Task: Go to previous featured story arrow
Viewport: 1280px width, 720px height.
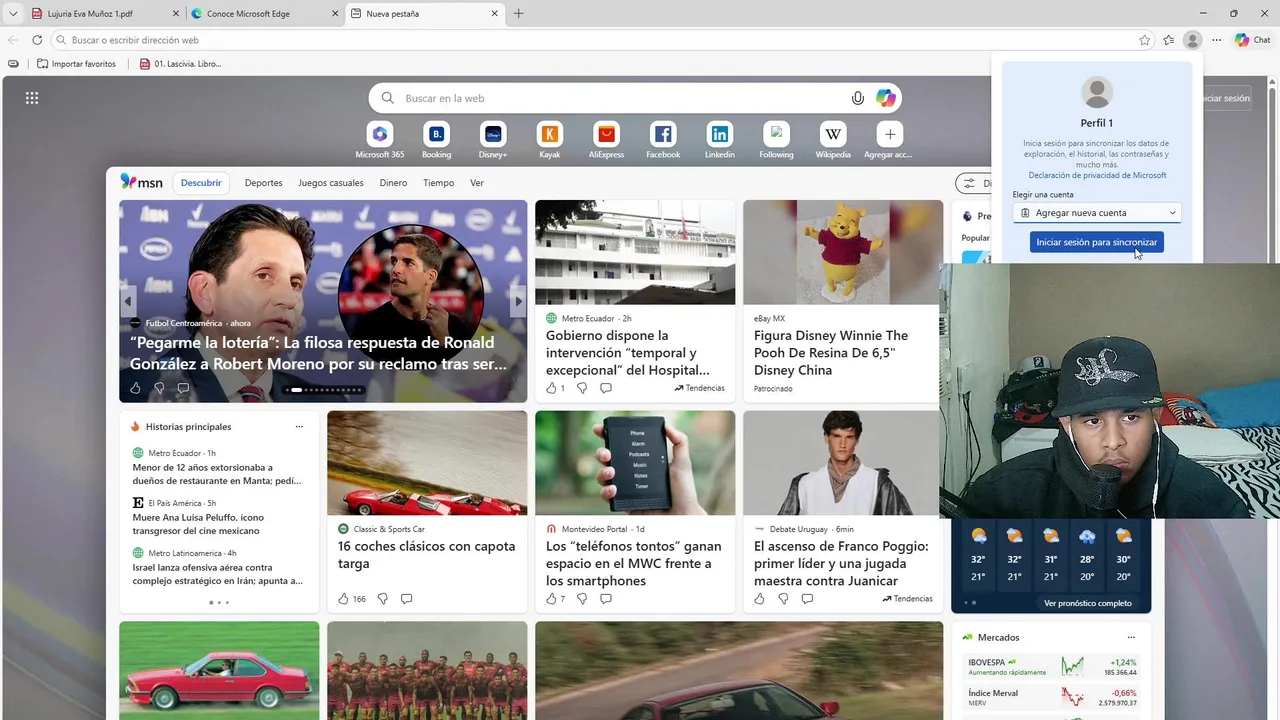Action: (x=128, y=301)
